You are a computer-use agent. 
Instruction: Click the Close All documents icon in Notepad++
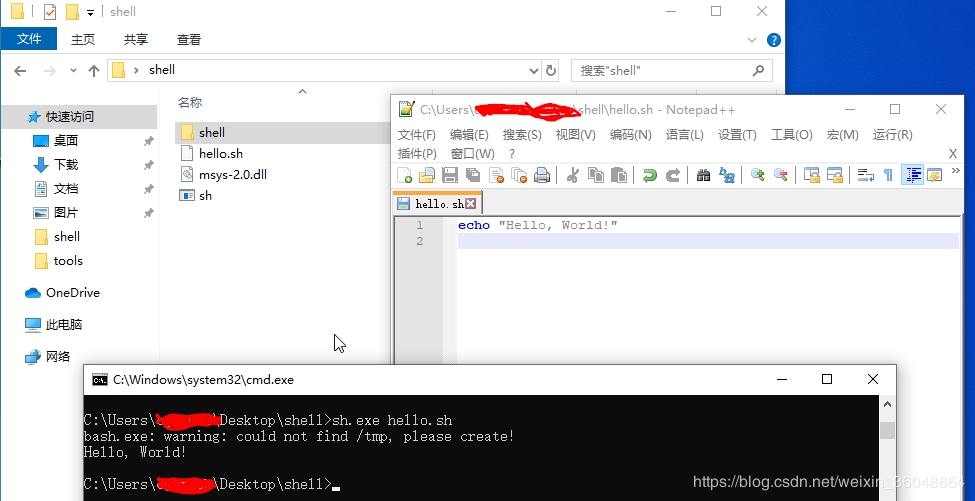(519, 175)
